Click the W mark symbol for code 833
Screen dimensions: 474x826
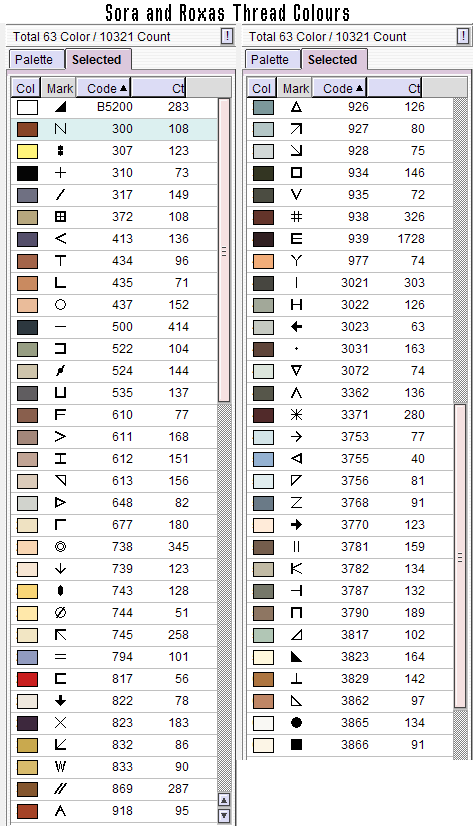coord(61,766)
